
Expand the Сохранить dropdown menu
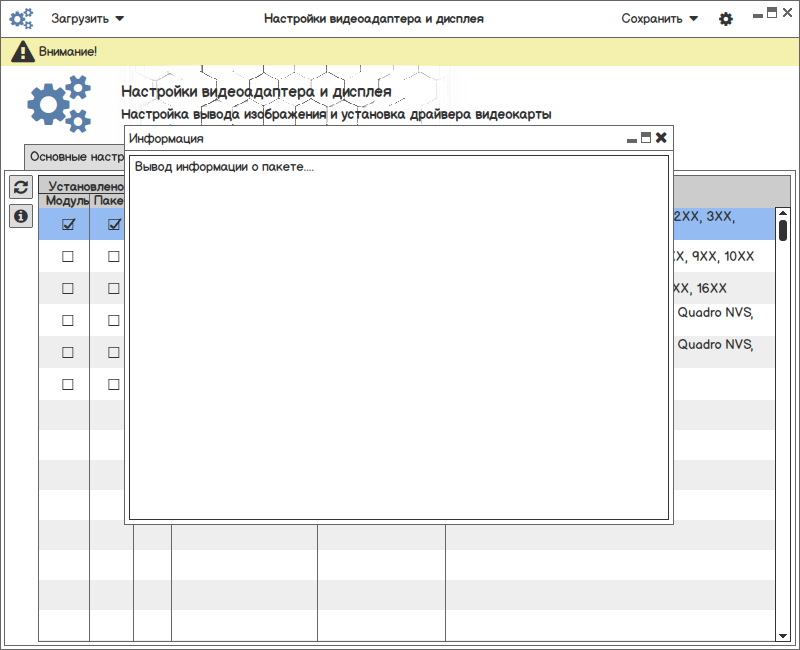coord(659,18)
